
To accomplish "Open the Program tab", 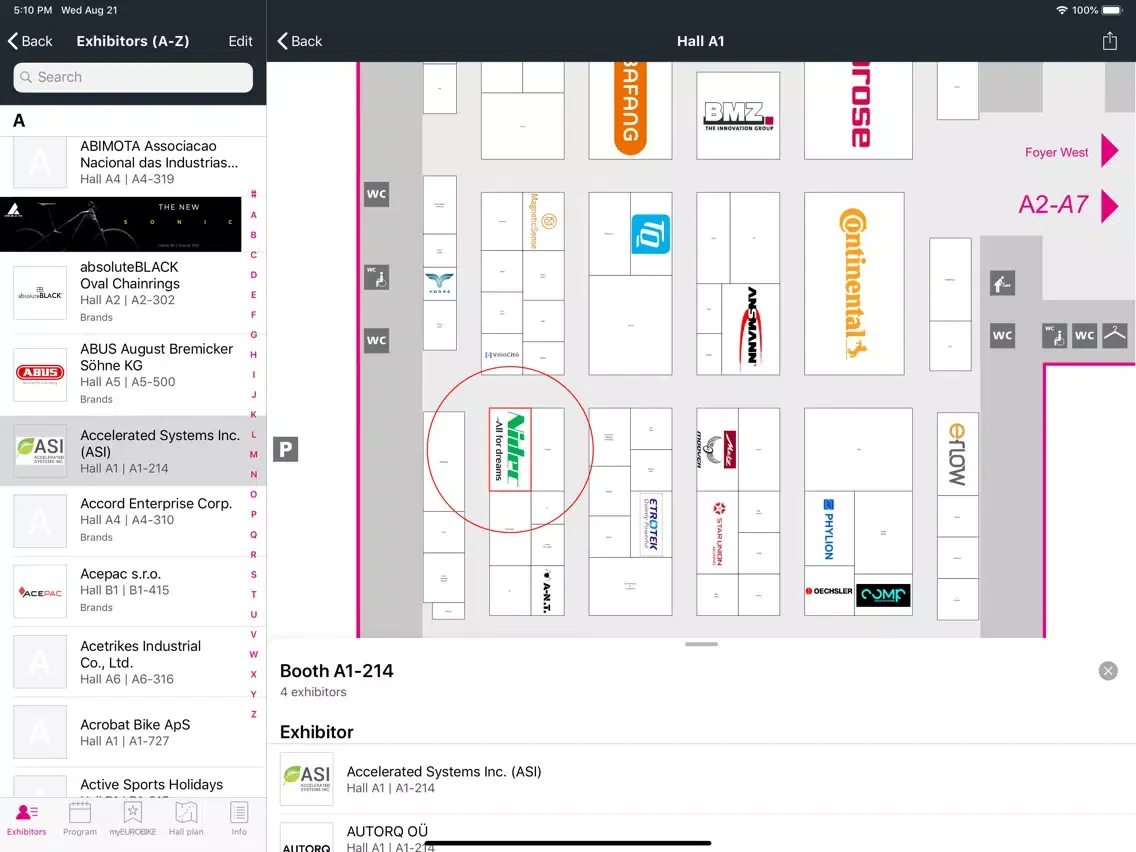I will point(80,819).
